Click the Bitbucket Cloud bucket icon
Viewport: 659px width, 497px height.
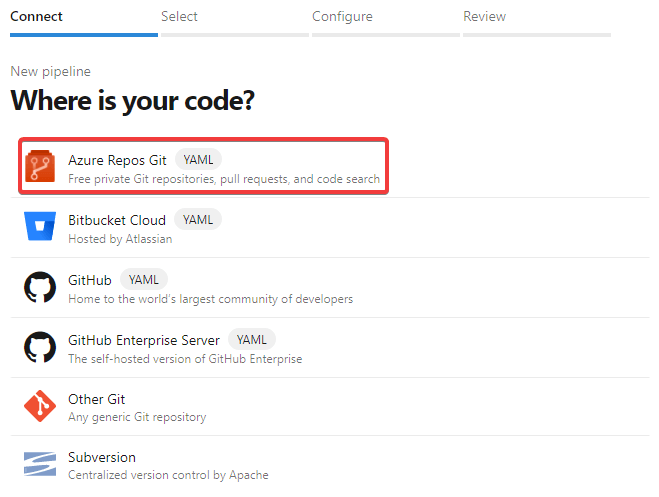tap(41, 228)
